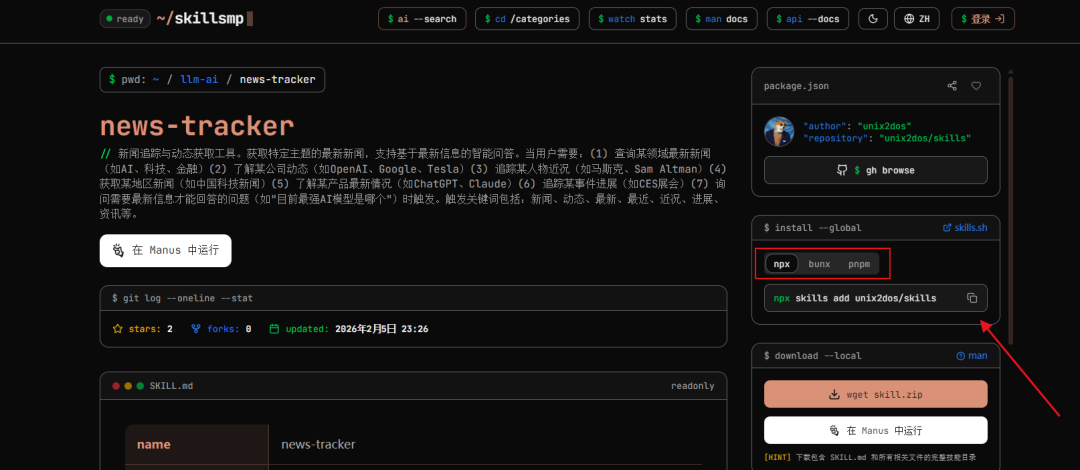Select the npx package manager tab

(x=782, y=264)
